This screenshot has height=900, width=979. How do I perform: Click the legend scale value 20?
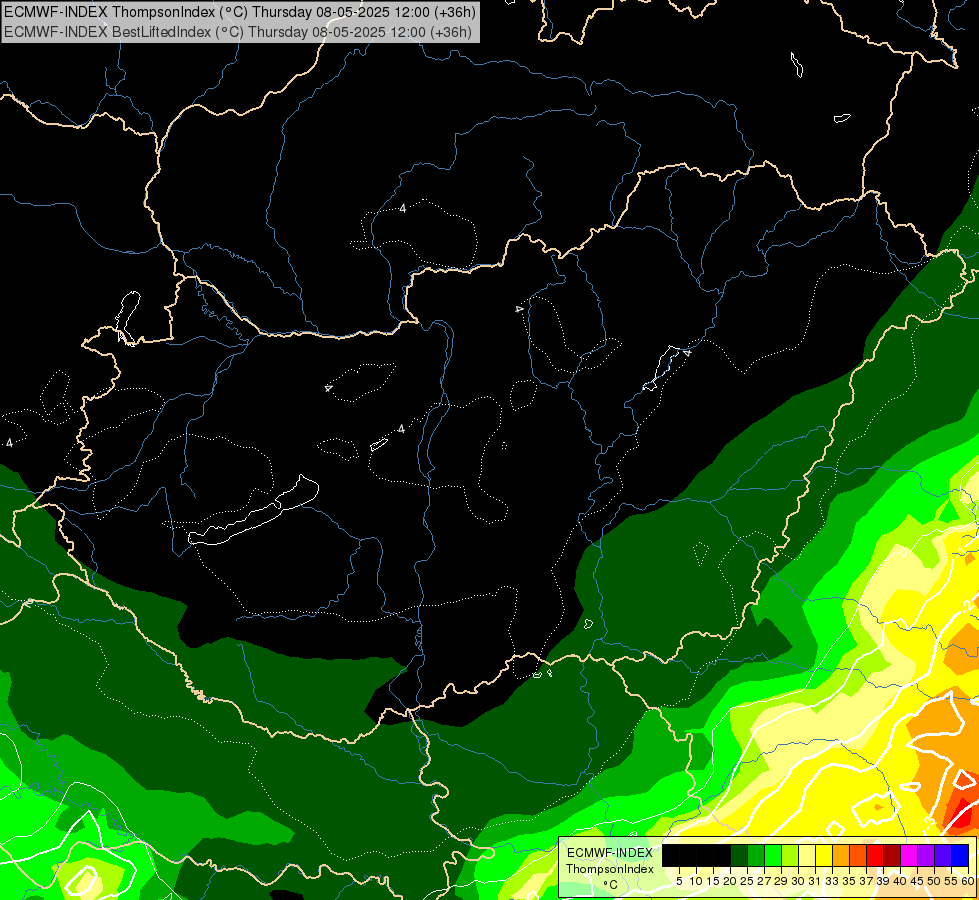[x=731, y=881]
